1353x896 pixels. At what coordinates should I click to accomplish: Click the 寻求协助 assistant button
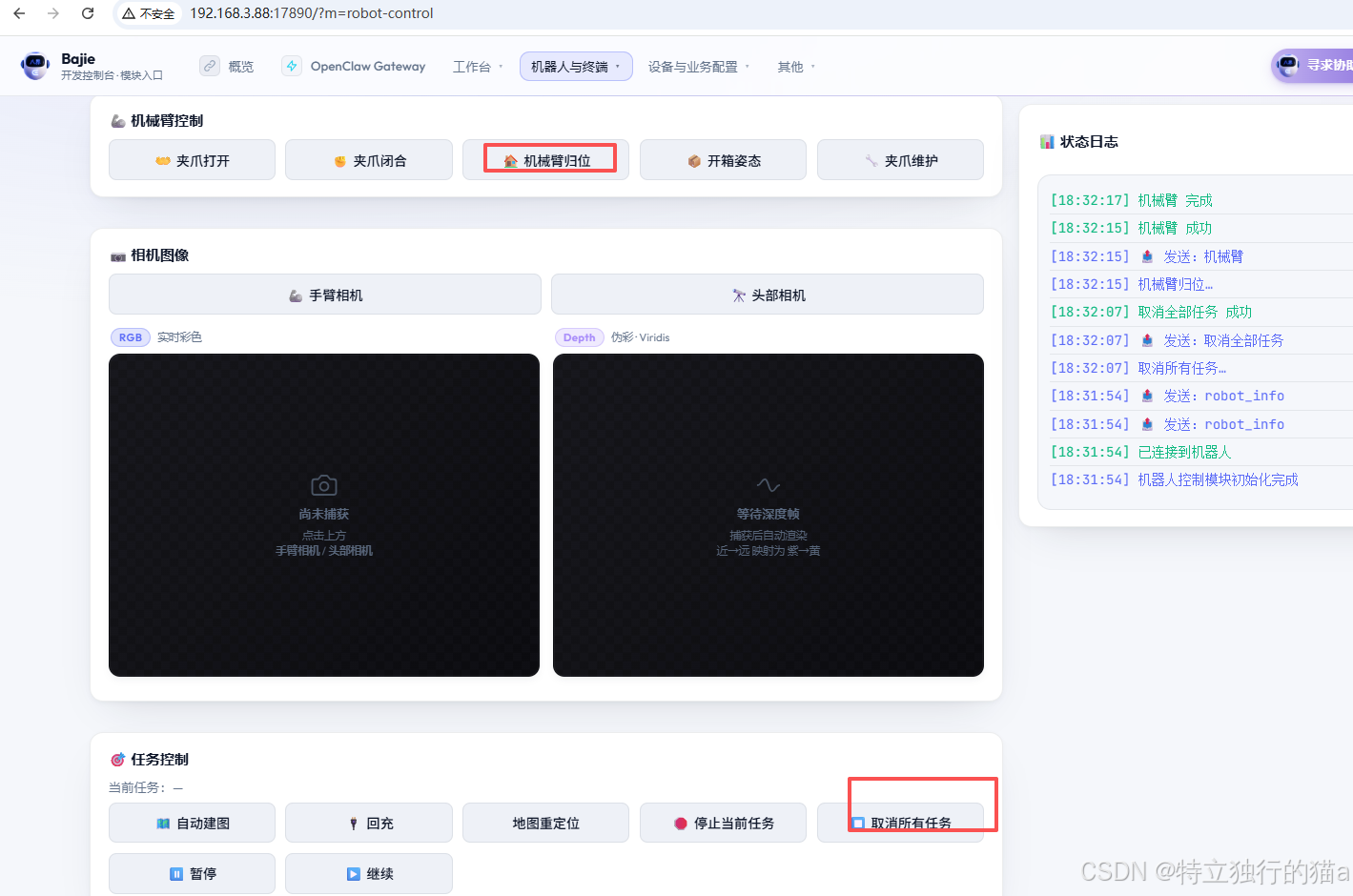click(1312, 66)
